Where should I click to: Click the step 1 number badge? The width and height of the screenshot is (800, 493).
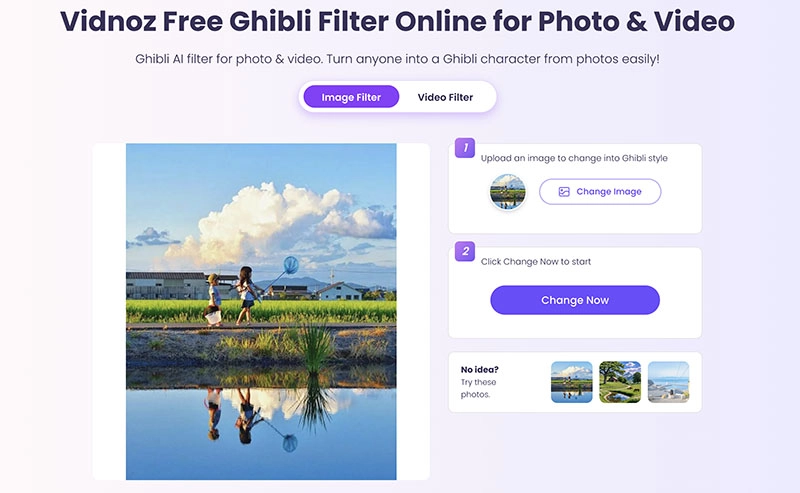click(465, 147)
